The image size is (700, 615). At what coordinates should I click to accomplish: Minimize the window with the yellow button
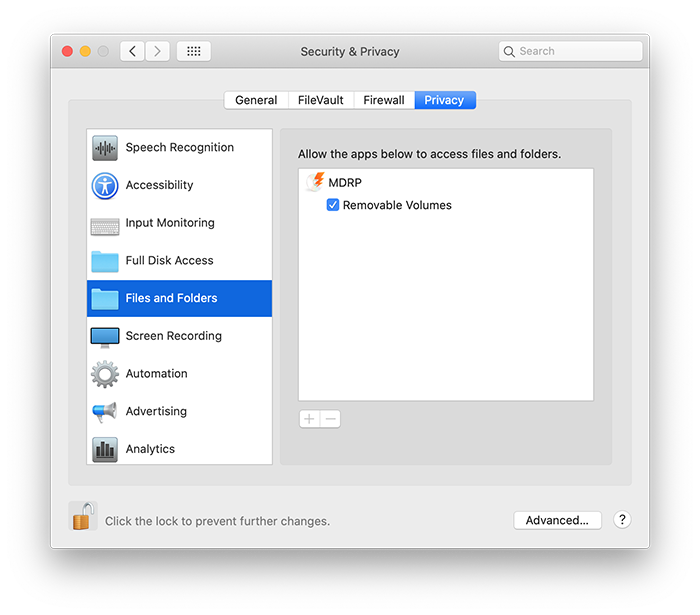[85, 51]
